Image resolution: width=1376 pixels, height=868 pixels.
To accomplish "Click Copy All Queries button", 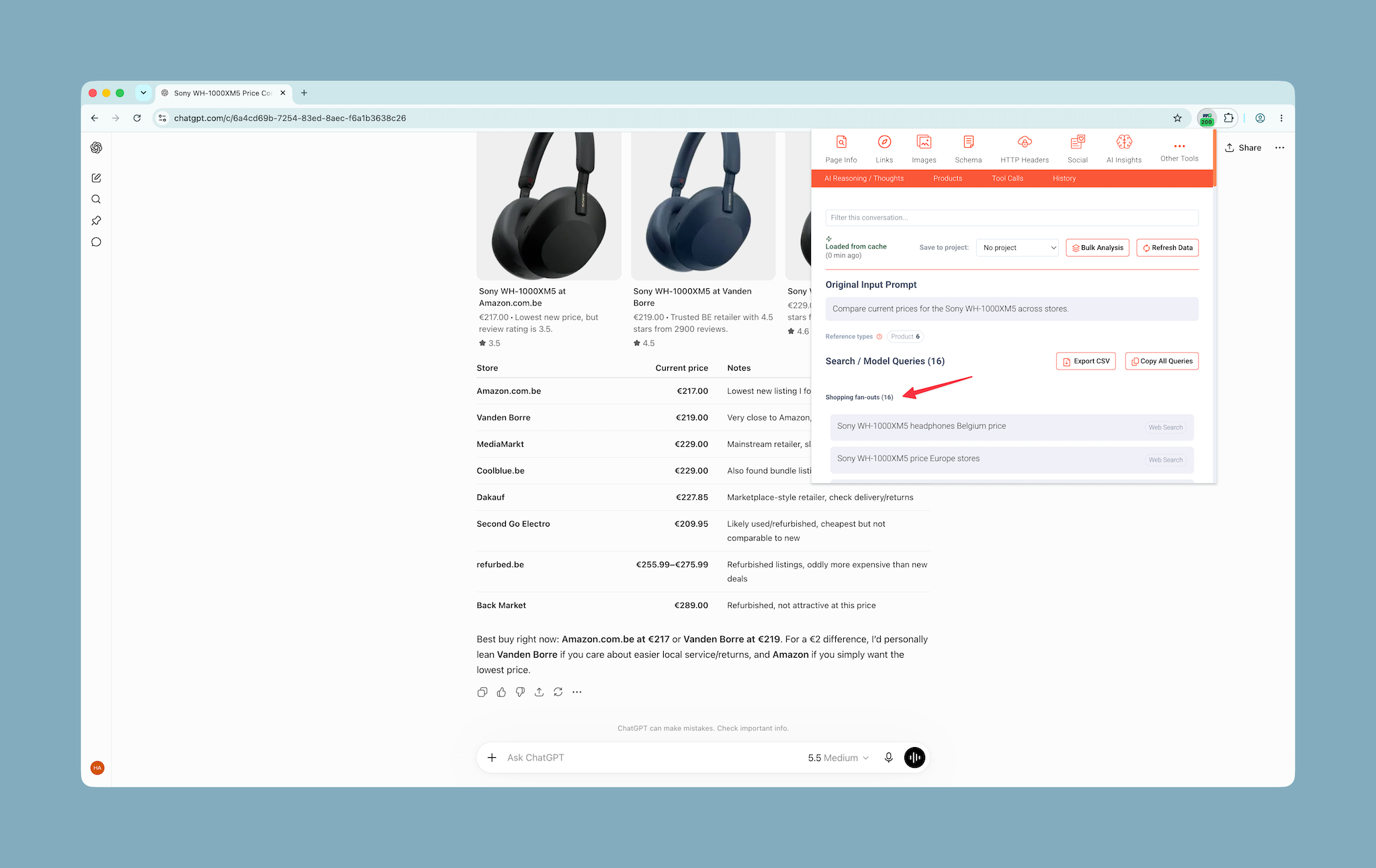I will [x=1162, y=361].
